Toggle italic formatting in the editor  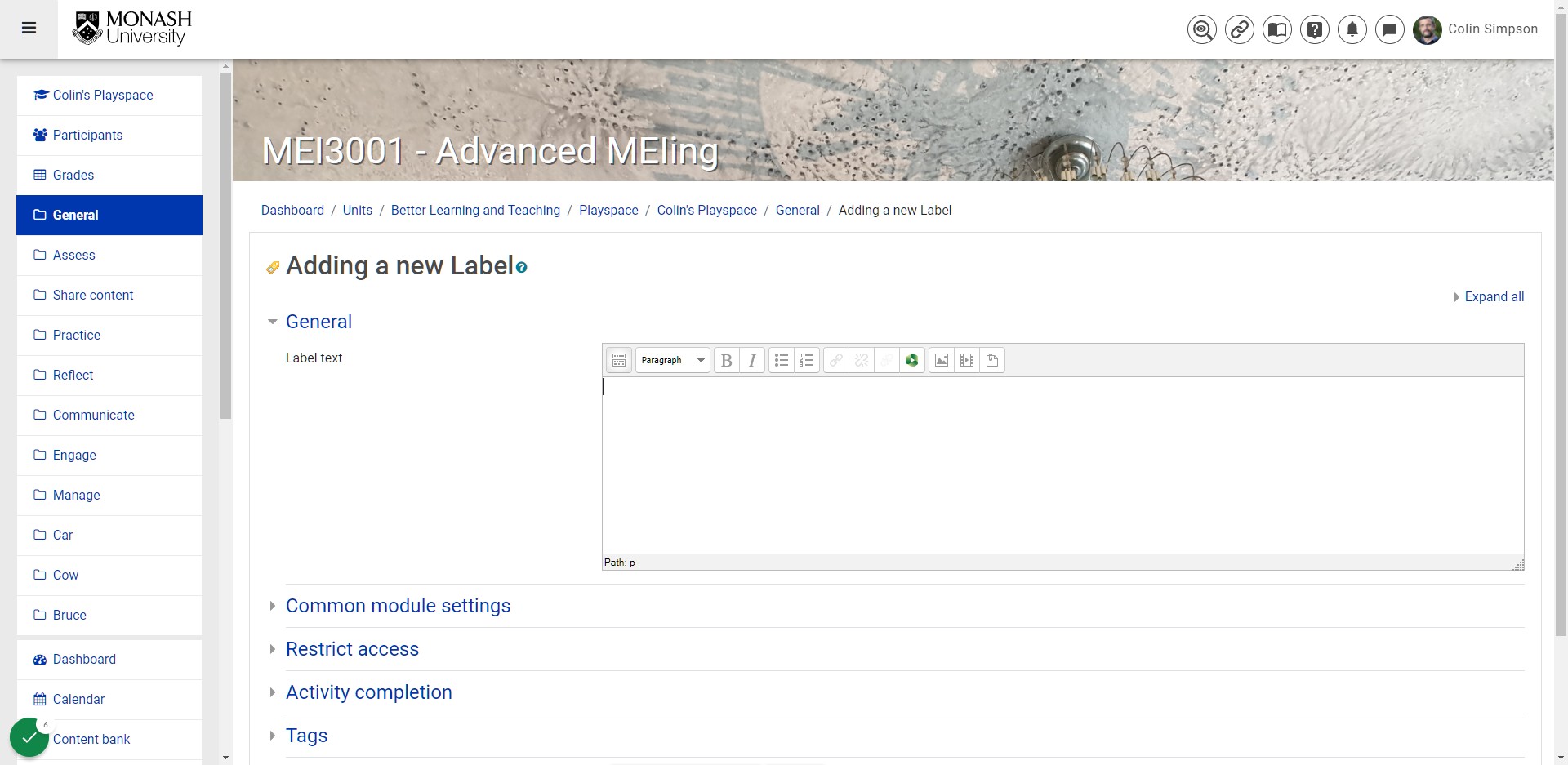[752, 360]
